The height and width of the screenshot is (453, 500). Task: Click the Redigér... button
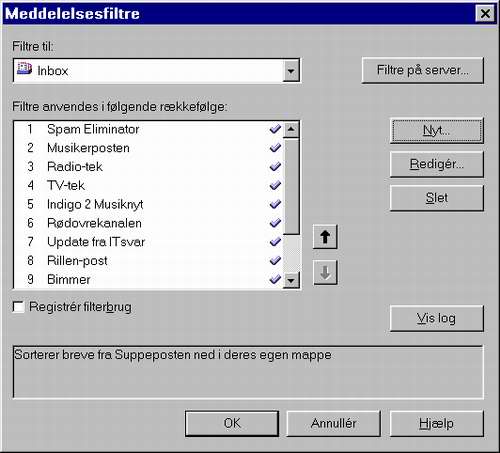[437, 164]
